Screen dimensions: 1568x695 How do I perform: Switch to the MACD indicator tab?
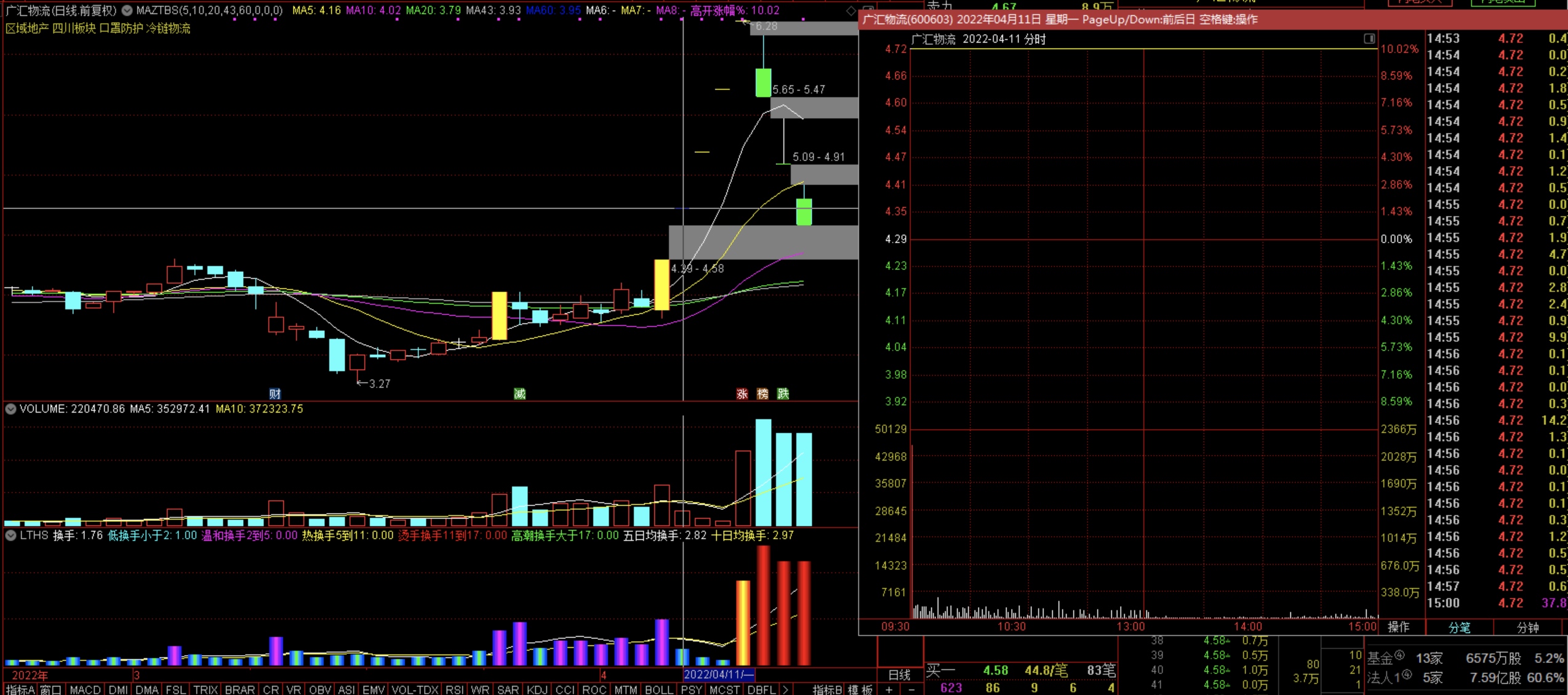pos(85,689)
